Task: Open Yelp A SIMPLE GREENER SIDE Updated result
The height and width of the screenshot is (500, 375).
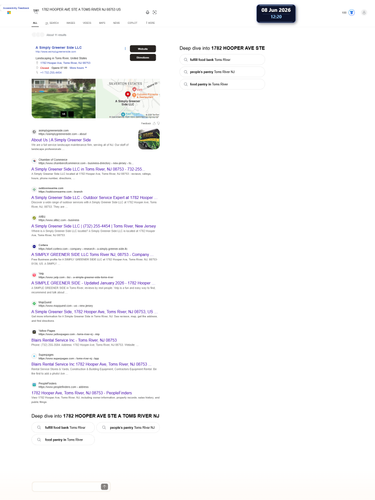Action: [92, 283]
